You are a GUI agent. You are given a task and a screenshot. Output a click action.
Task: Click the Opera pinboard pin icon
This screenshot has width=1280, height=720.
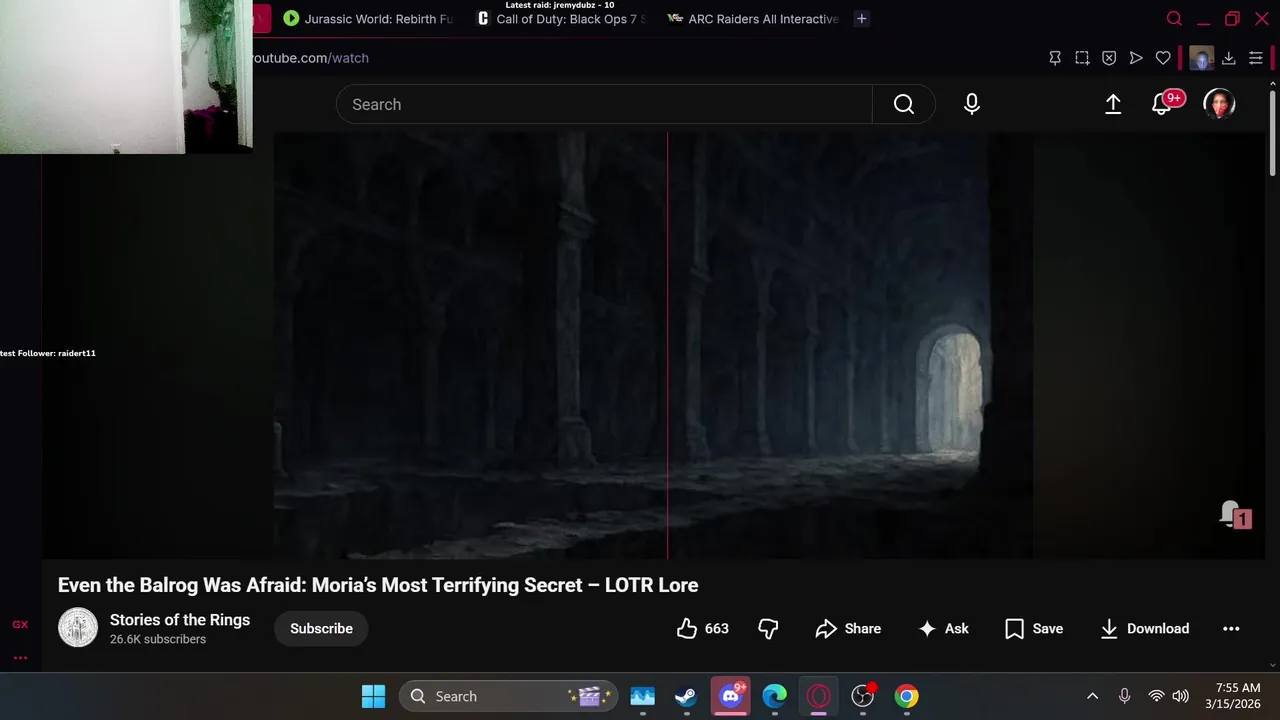(x=1055, y=58)
